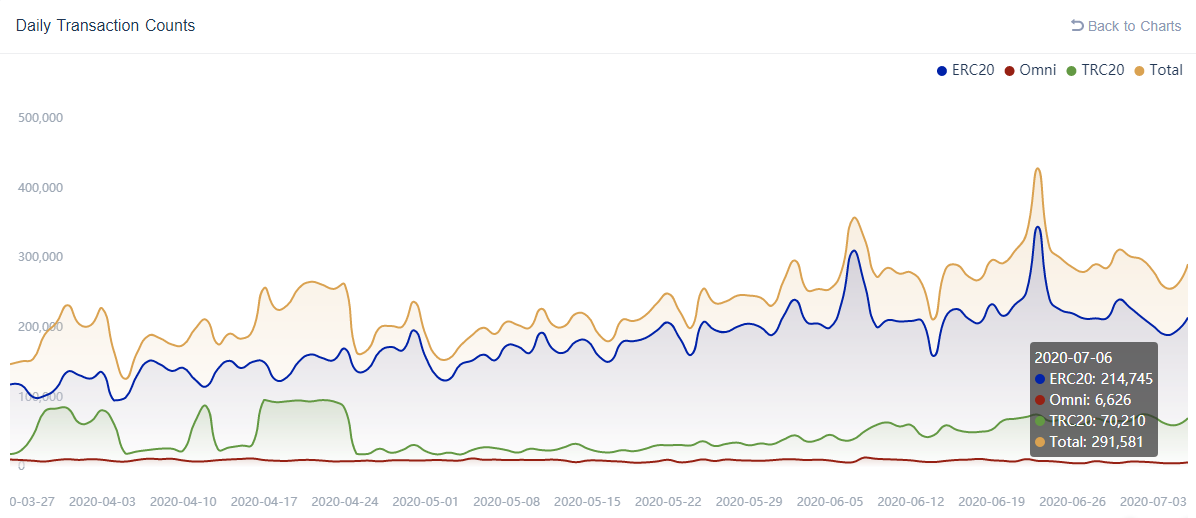1196x518 pixels.
Task: Toggle the Total series via its orange dot
Action: [x=1140, y=70]
